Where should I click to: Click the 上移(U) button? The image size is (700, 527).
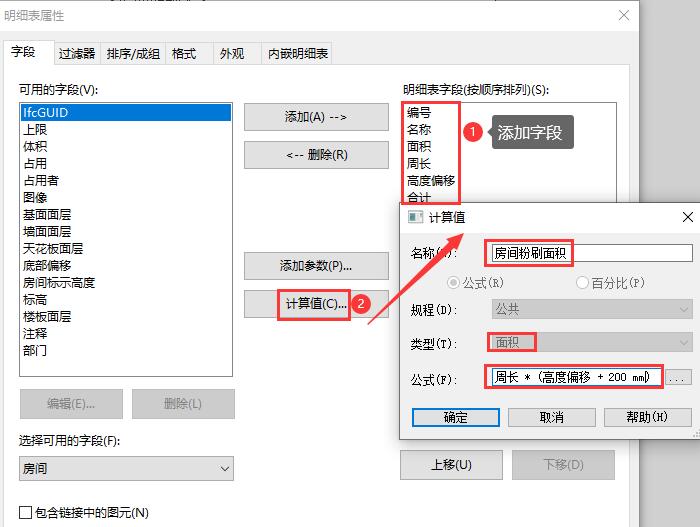click(451, 464)
